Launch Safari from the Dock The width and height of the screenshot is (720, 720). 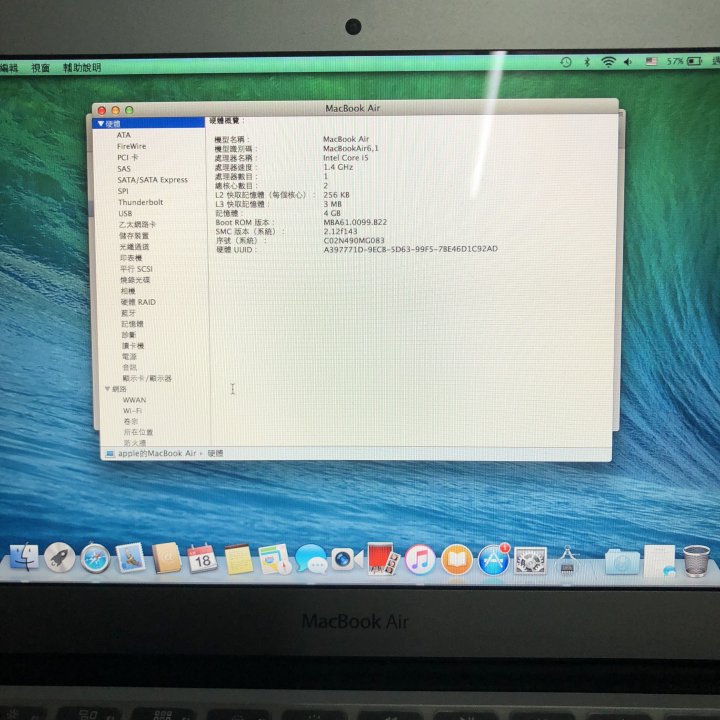(95, 558)
